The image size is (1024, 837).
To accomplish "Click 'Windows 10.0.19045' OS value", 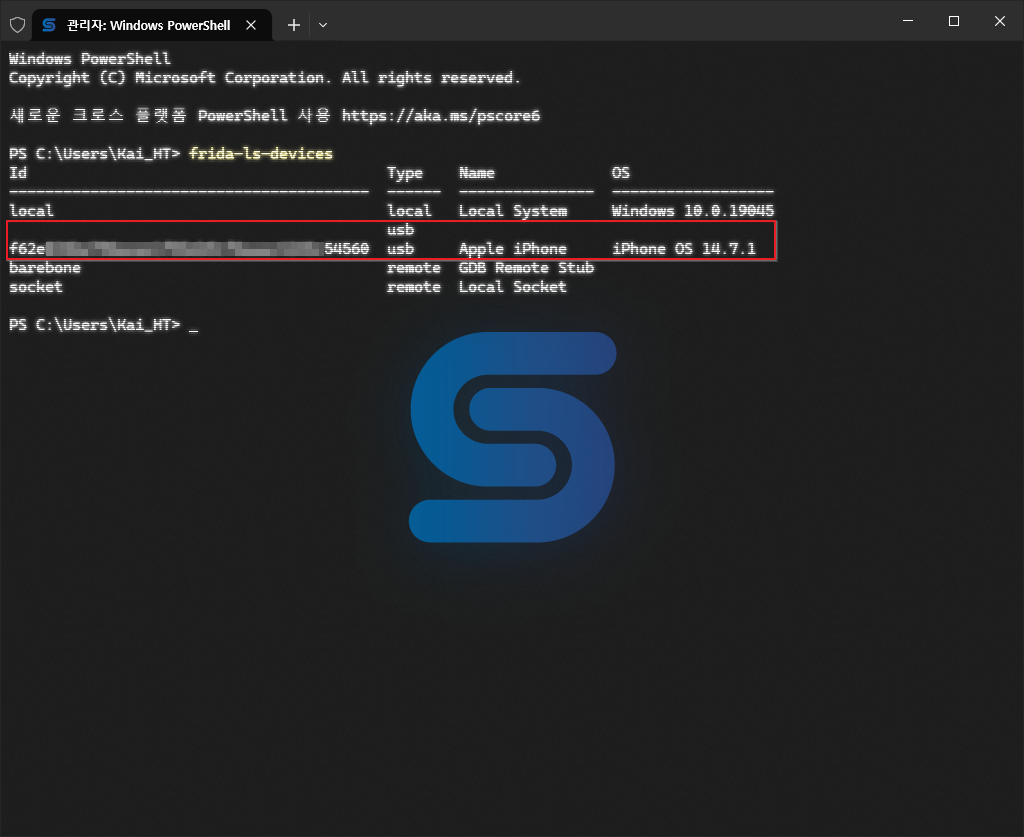I will click(x=693, y=210).
